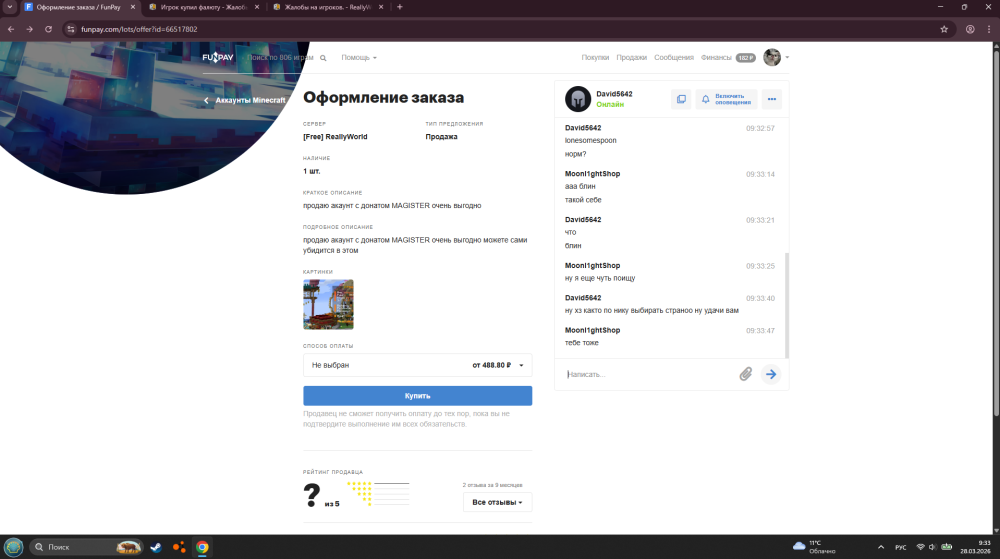Click Включить оповещения bell button

(x=726, y=99)
